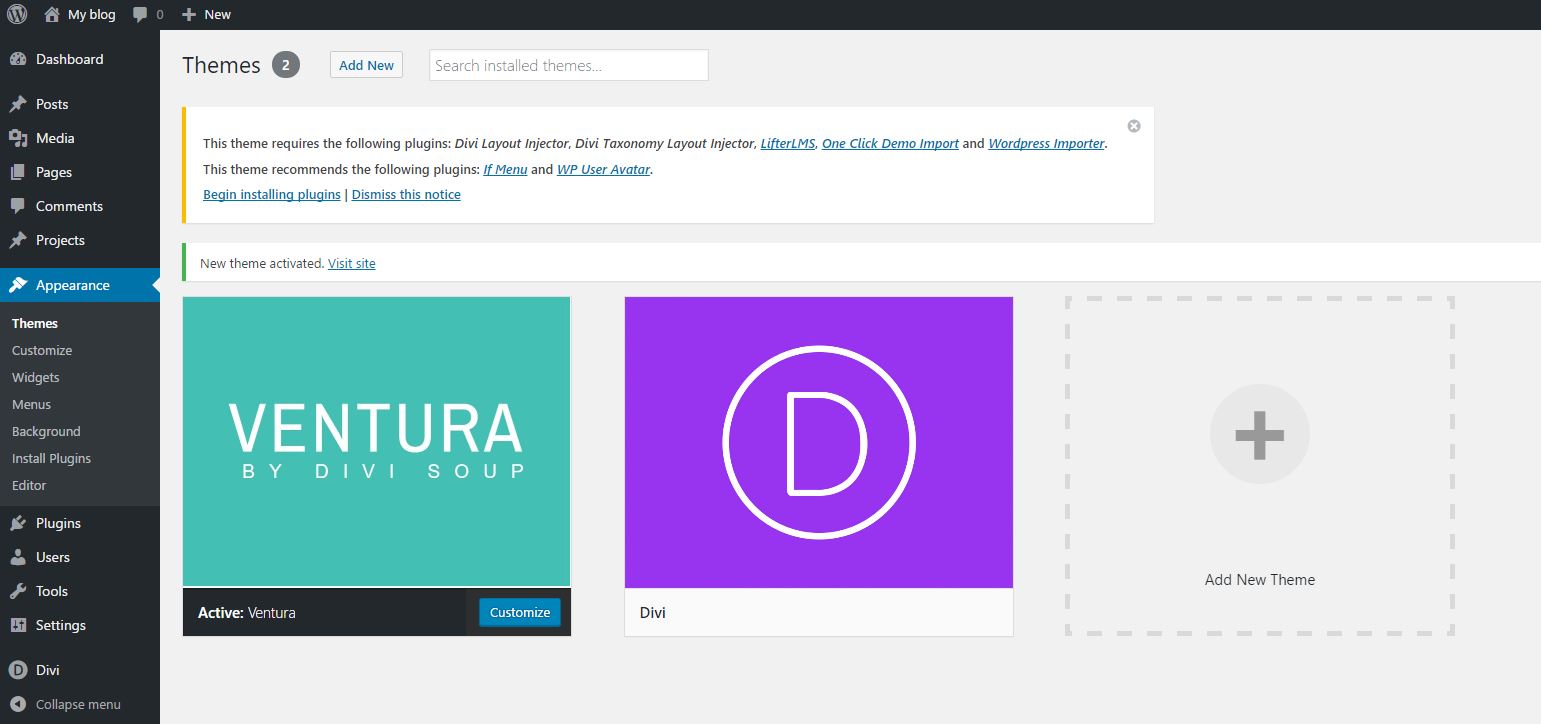
Task: Click the Plugins plug icon
Action: [18, 523]
